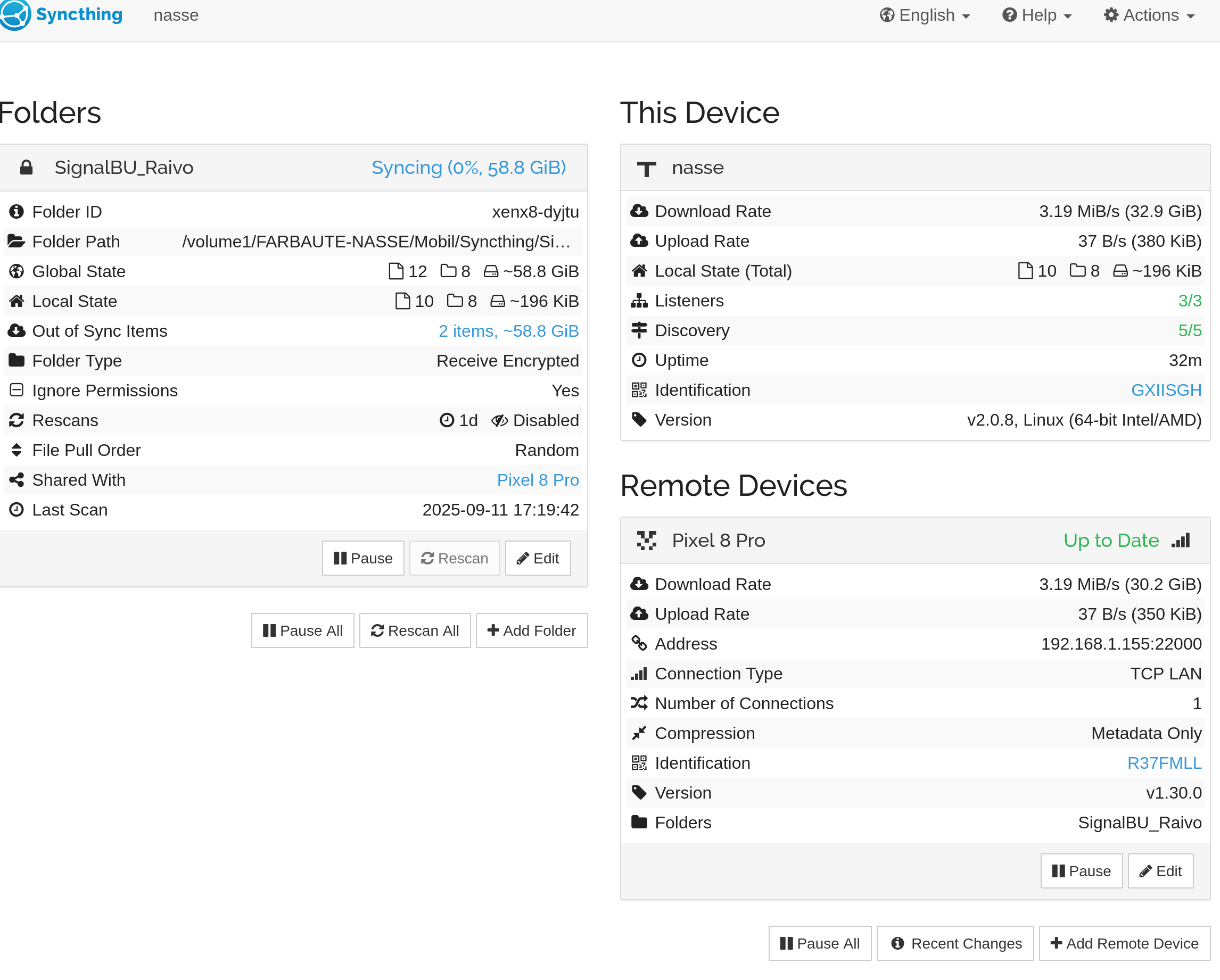Collapse the SignalBU_Raivo folder panel header

pos(294,168)
